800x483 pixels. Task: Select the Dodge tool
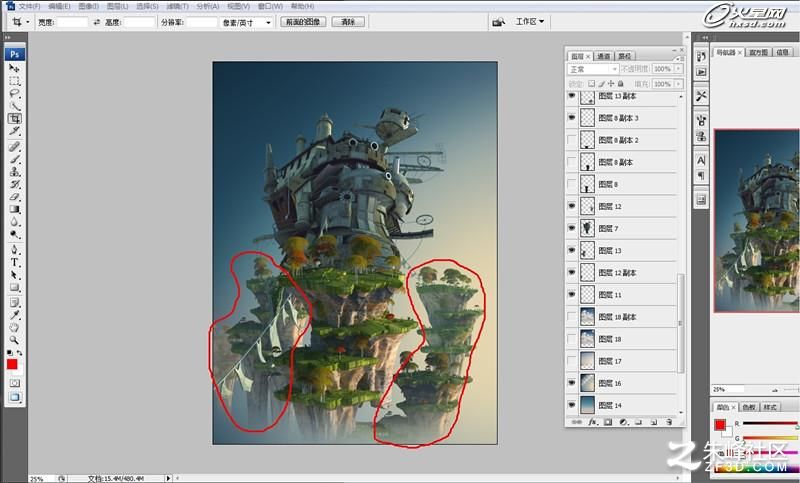point(14,234)
